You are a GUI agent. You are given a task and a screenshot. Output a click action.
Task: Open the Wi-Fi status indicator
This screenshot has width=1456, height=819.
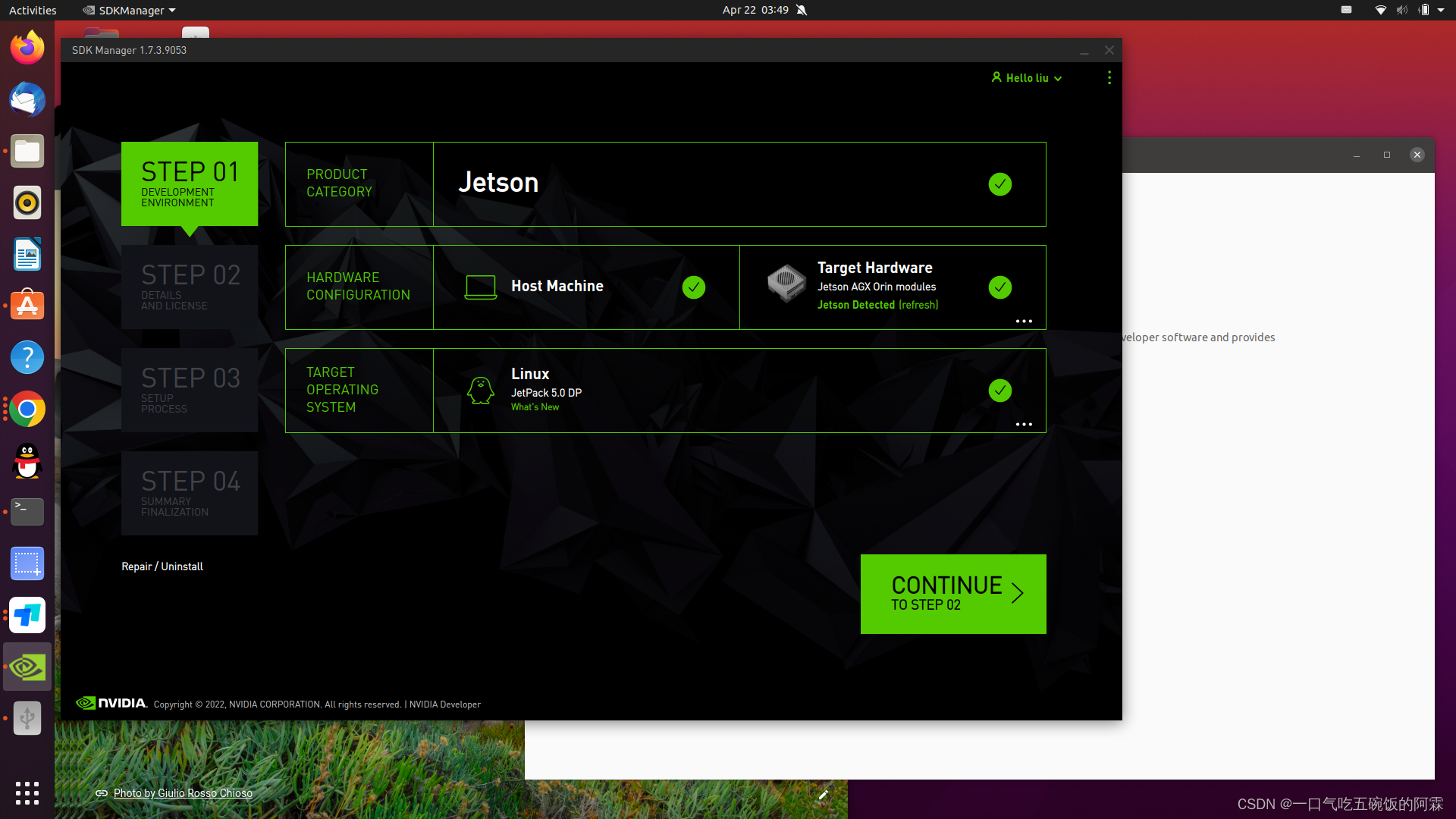(x=1381, y=10)
